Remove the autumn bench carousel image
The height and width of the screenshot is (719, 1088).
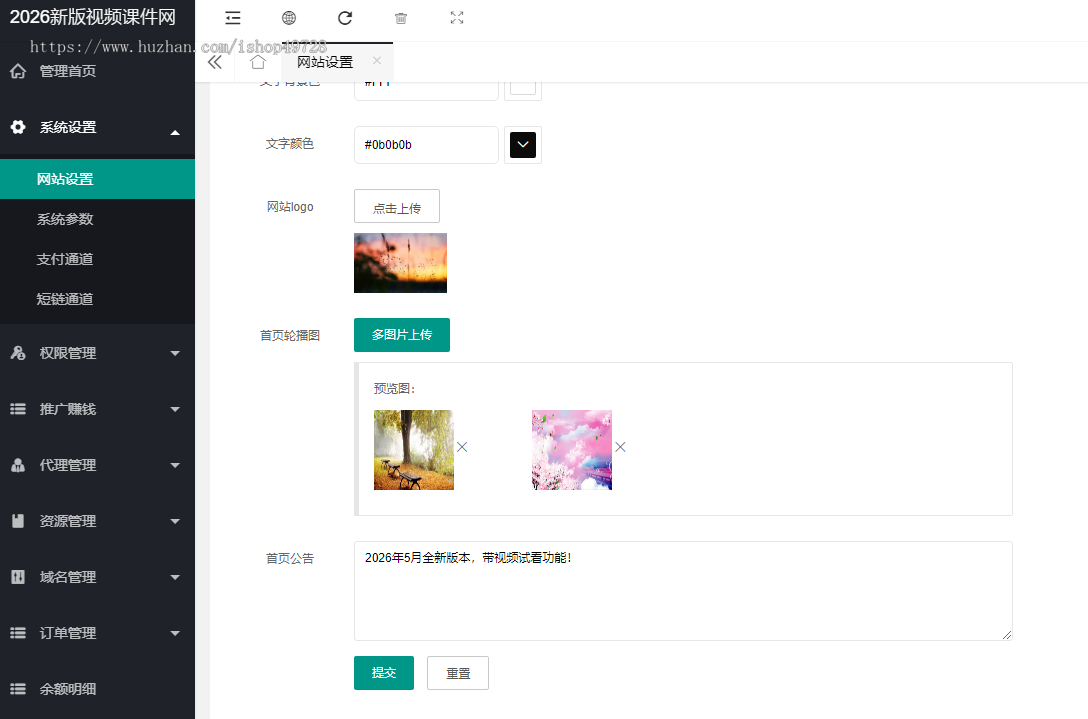462,447
